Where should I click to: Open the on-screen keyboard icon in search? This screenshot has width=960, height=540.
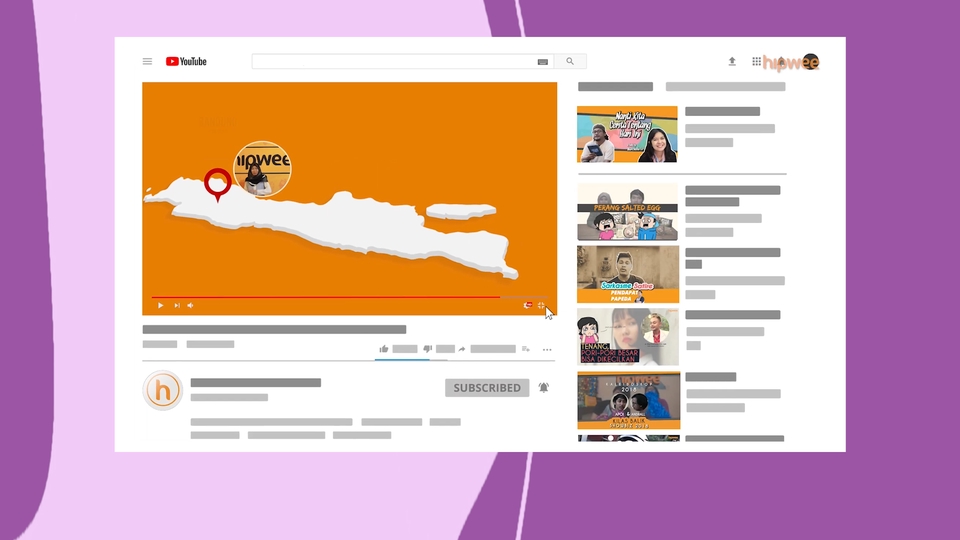[542, 62]
